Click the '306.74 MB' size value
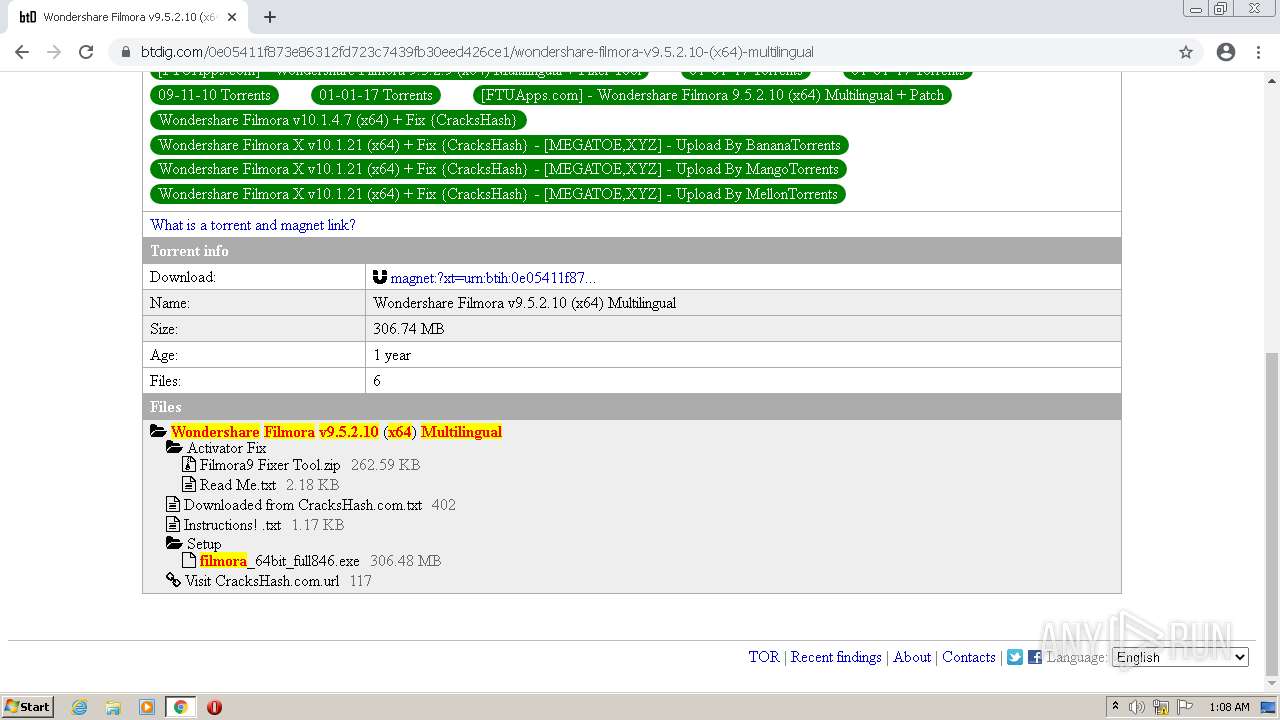1280x720 pixels. 409,329
